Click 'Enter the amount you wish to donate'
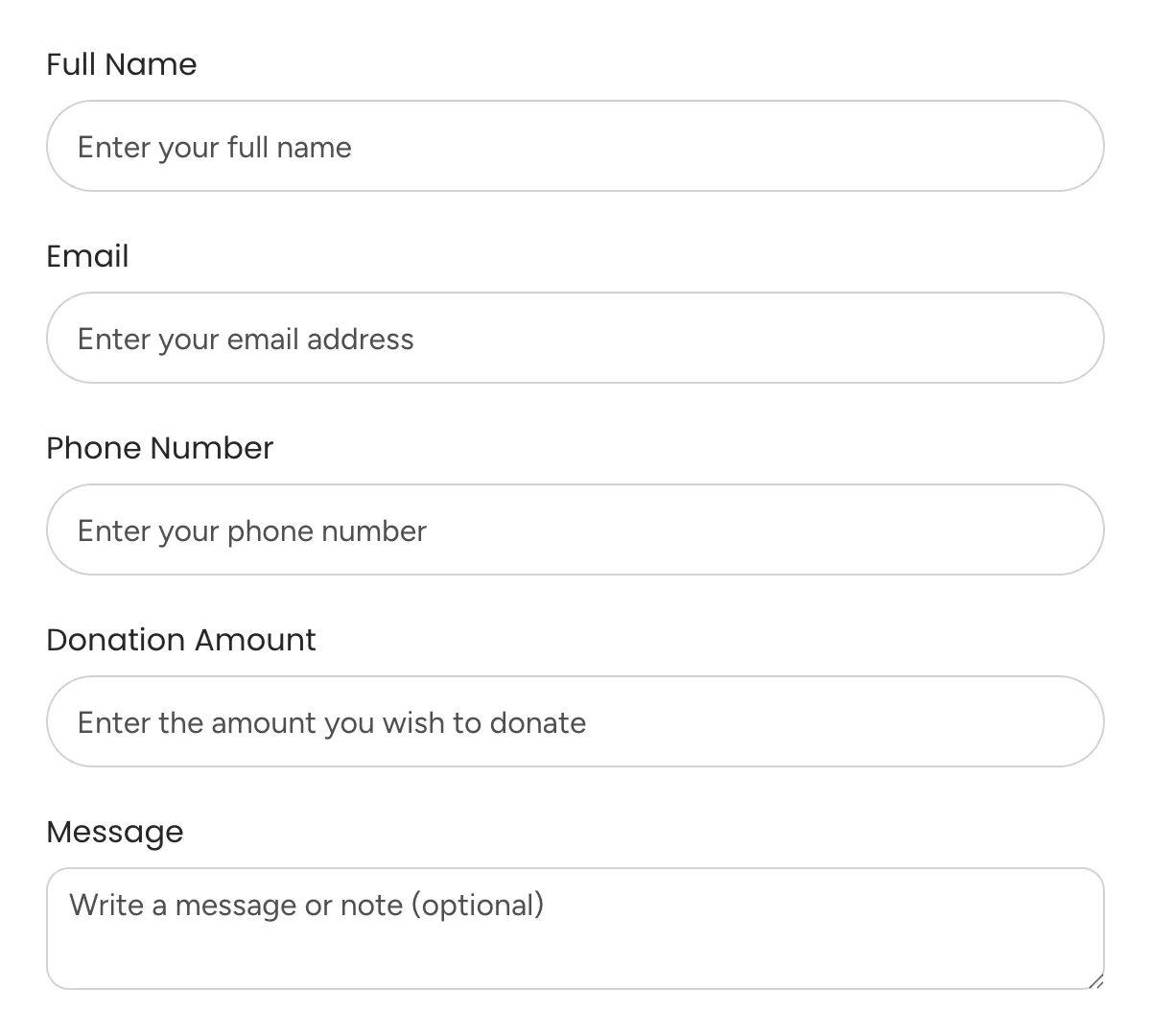1151x1036 pixels. (x=331, y=722)
